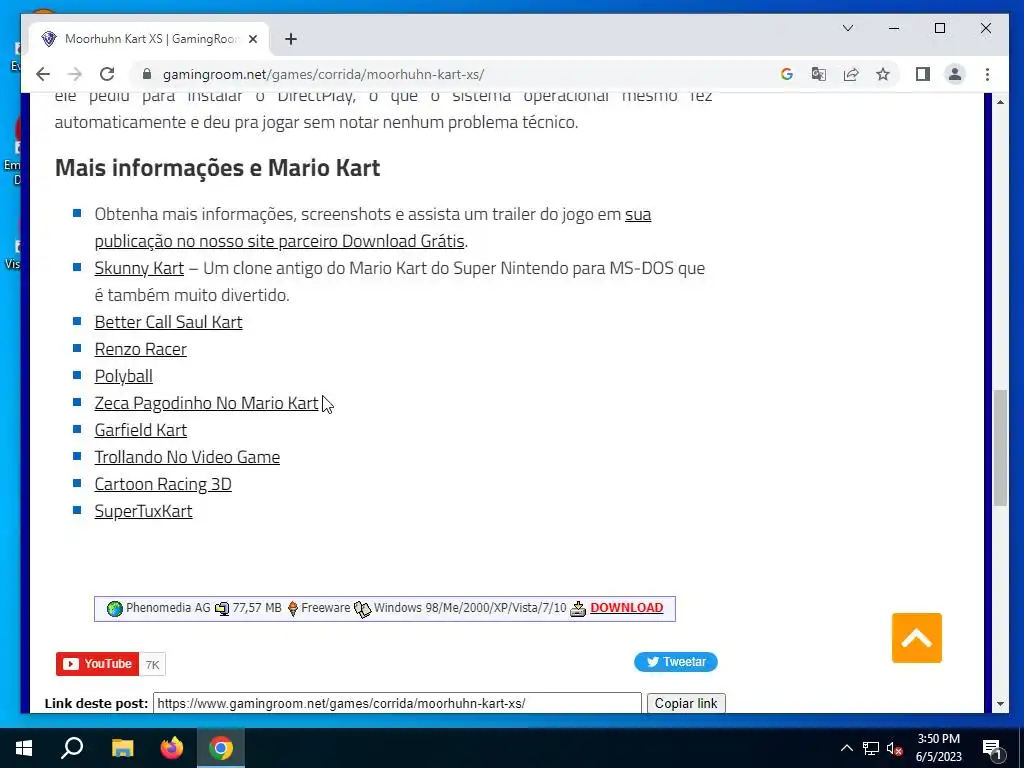Open the Cartoon Racing 3D link
Image resolution: width=1024 pixels, height=768 pixels.
click(163, 484)
